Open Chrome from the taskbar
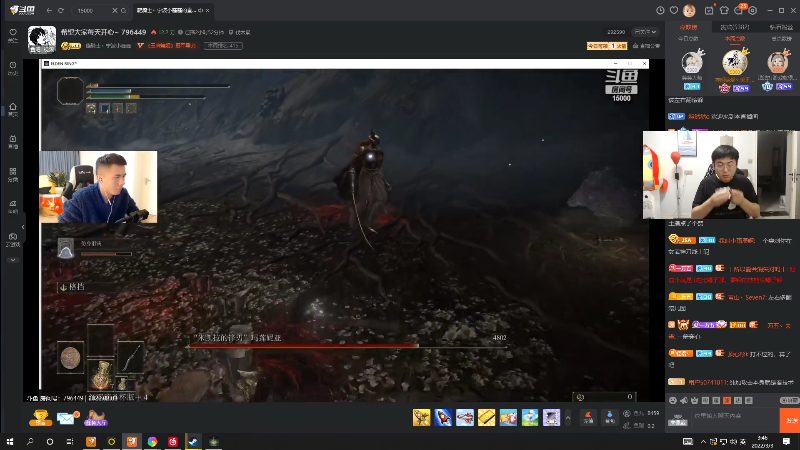This screenshot has width=800, height=450. [x=153, y=442]
